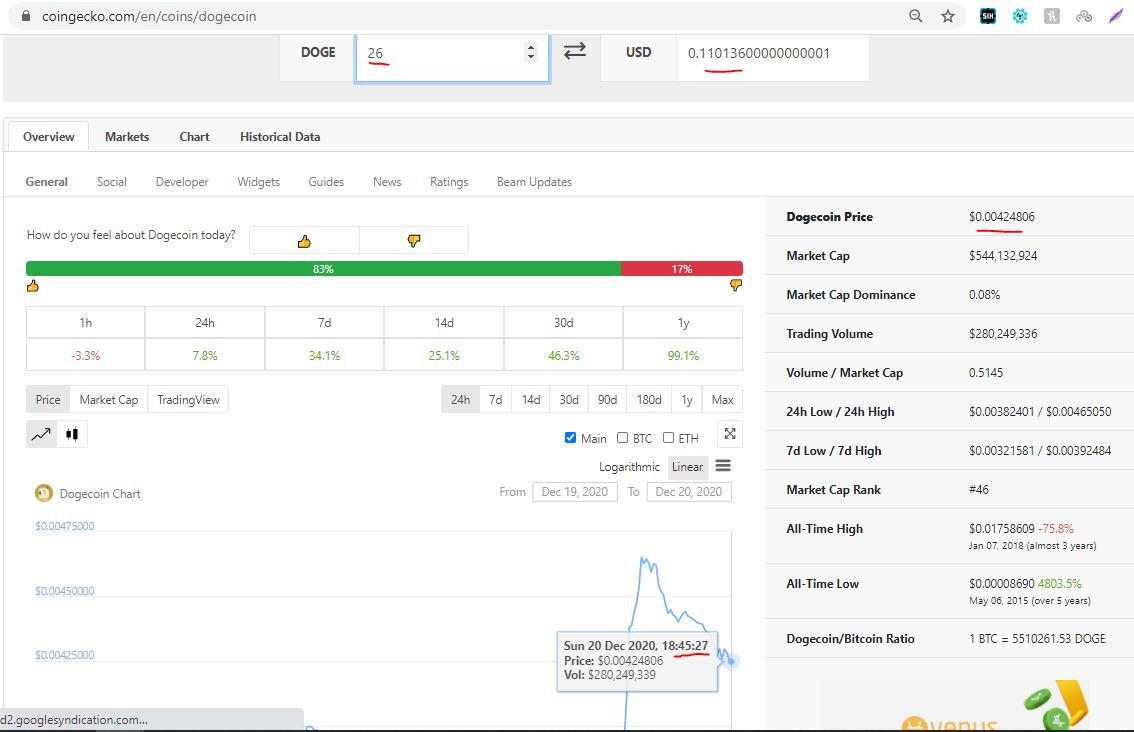Open the Historical Data tab
This screenshot has height=732, width=1134.
tap(280, 137)
